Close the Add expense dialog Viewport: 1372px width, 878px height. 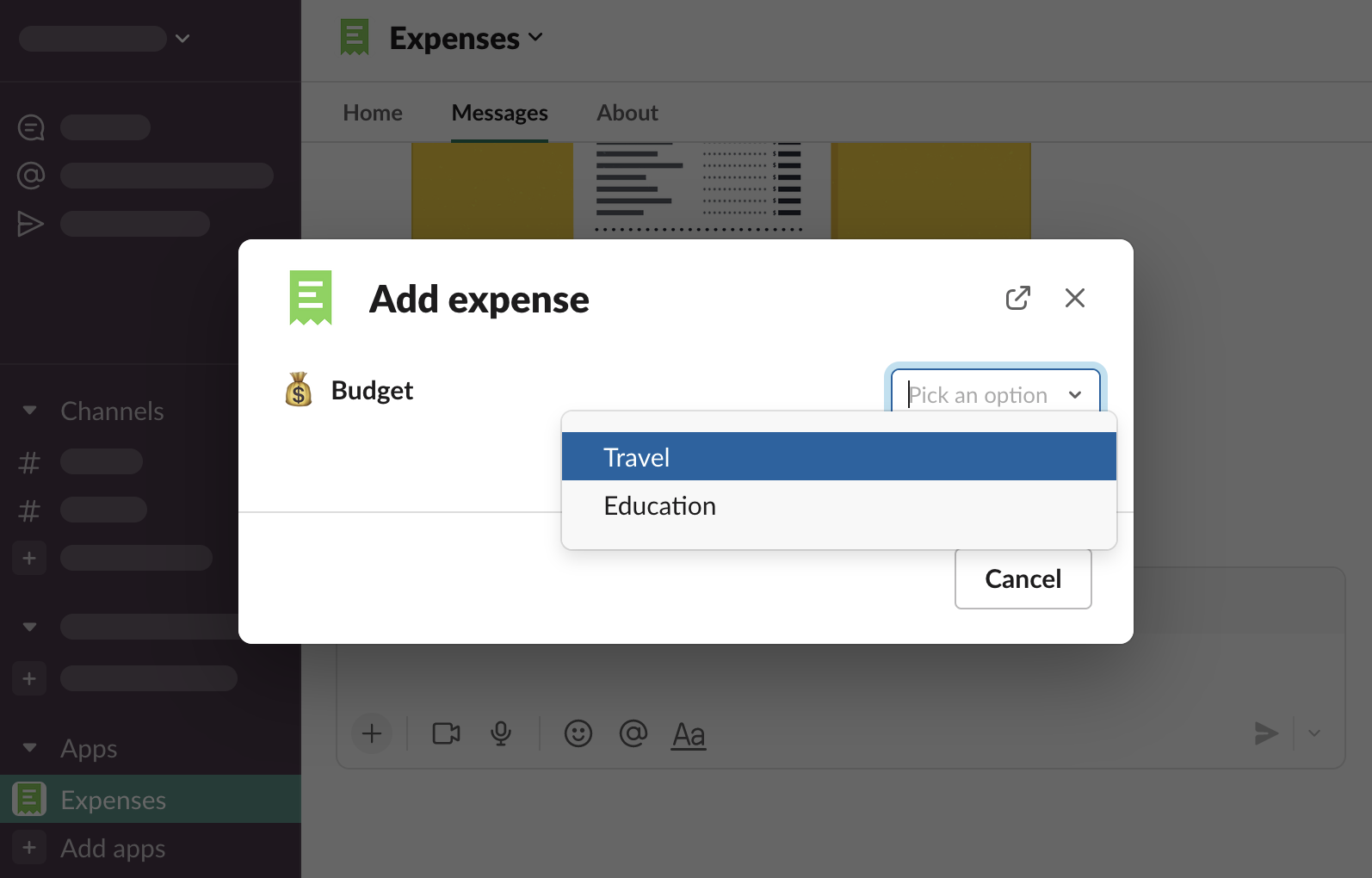(x=1074, y=298)
